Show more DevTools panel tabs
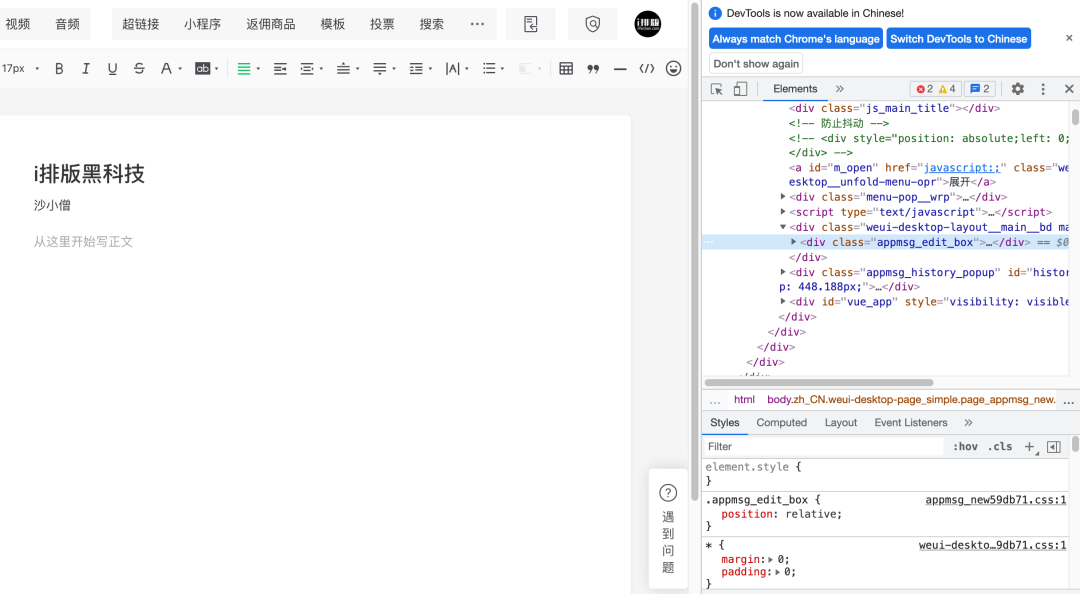1080x594 pixels. point(840,89)
